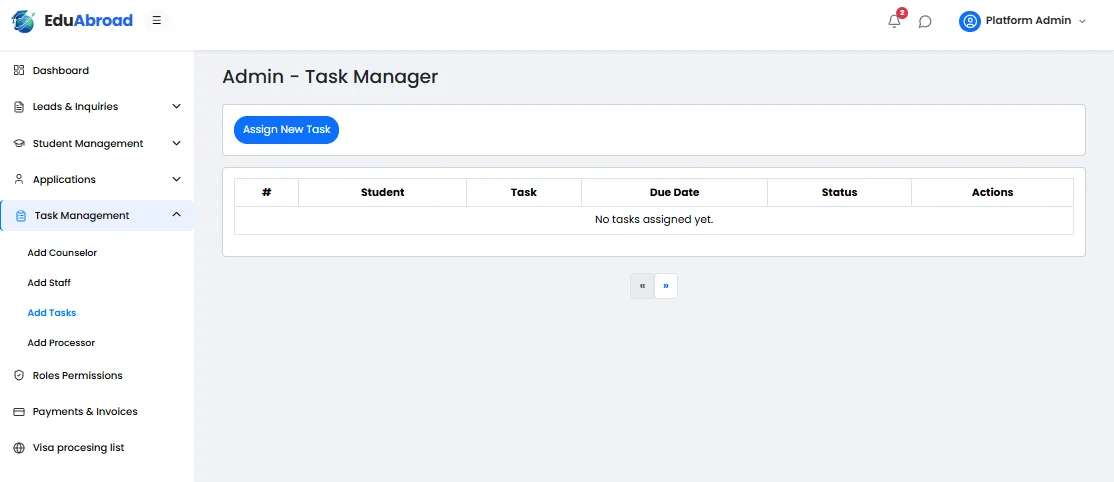Screen dimensions: 1114x482
Task: Click the Visa procesing list globe icon
Action: click(19, 448)
